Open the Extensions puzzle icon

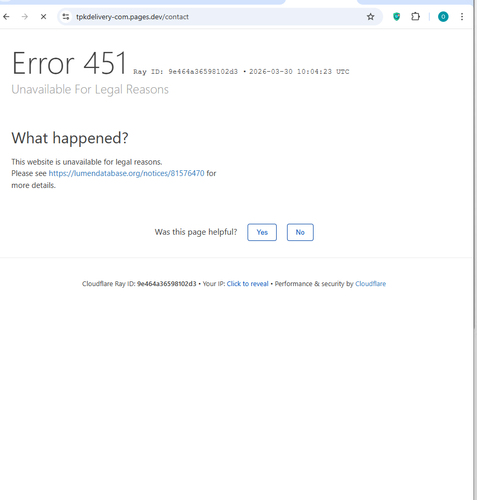click(x=415, y=17)
